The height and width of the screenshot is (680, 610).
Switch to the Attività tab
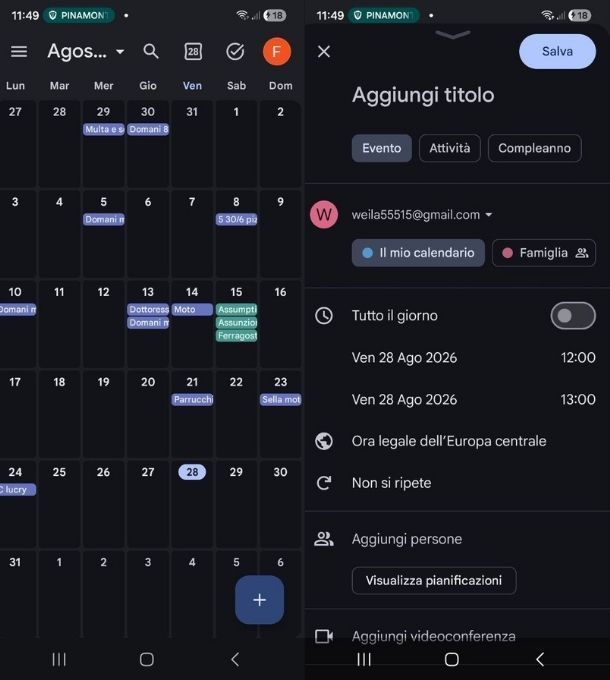click(x=450, y=148)
